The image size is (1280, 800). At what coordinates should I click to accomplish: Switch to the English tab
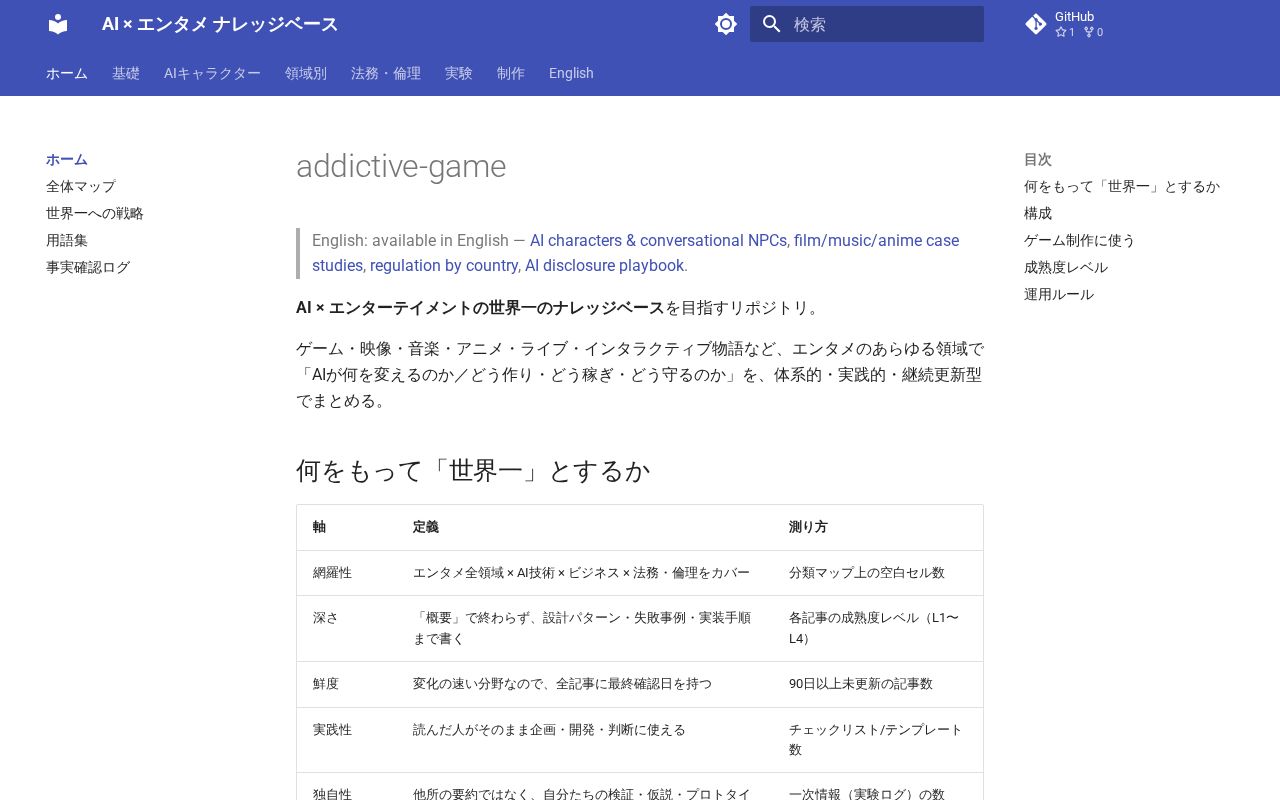point(571,73)
